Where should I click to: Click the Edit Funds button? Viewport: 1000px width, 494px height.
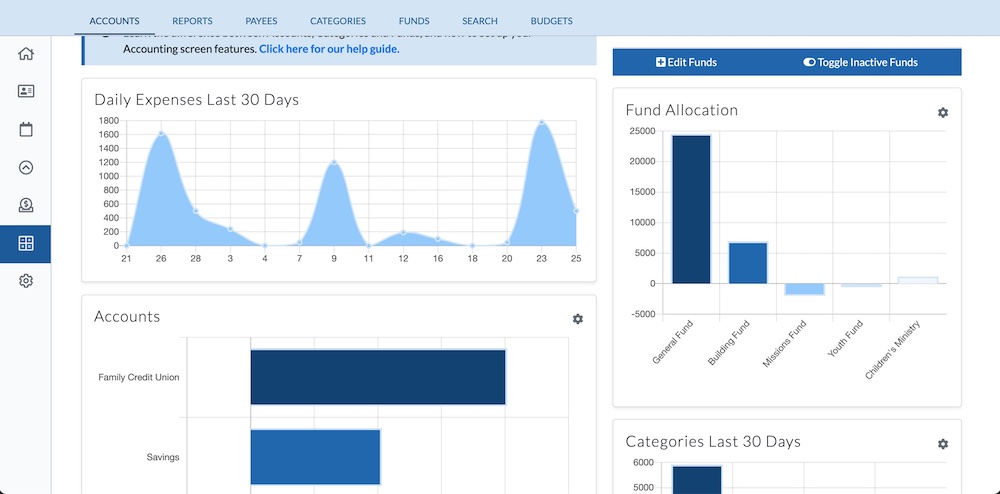click(x=686, y=62)
